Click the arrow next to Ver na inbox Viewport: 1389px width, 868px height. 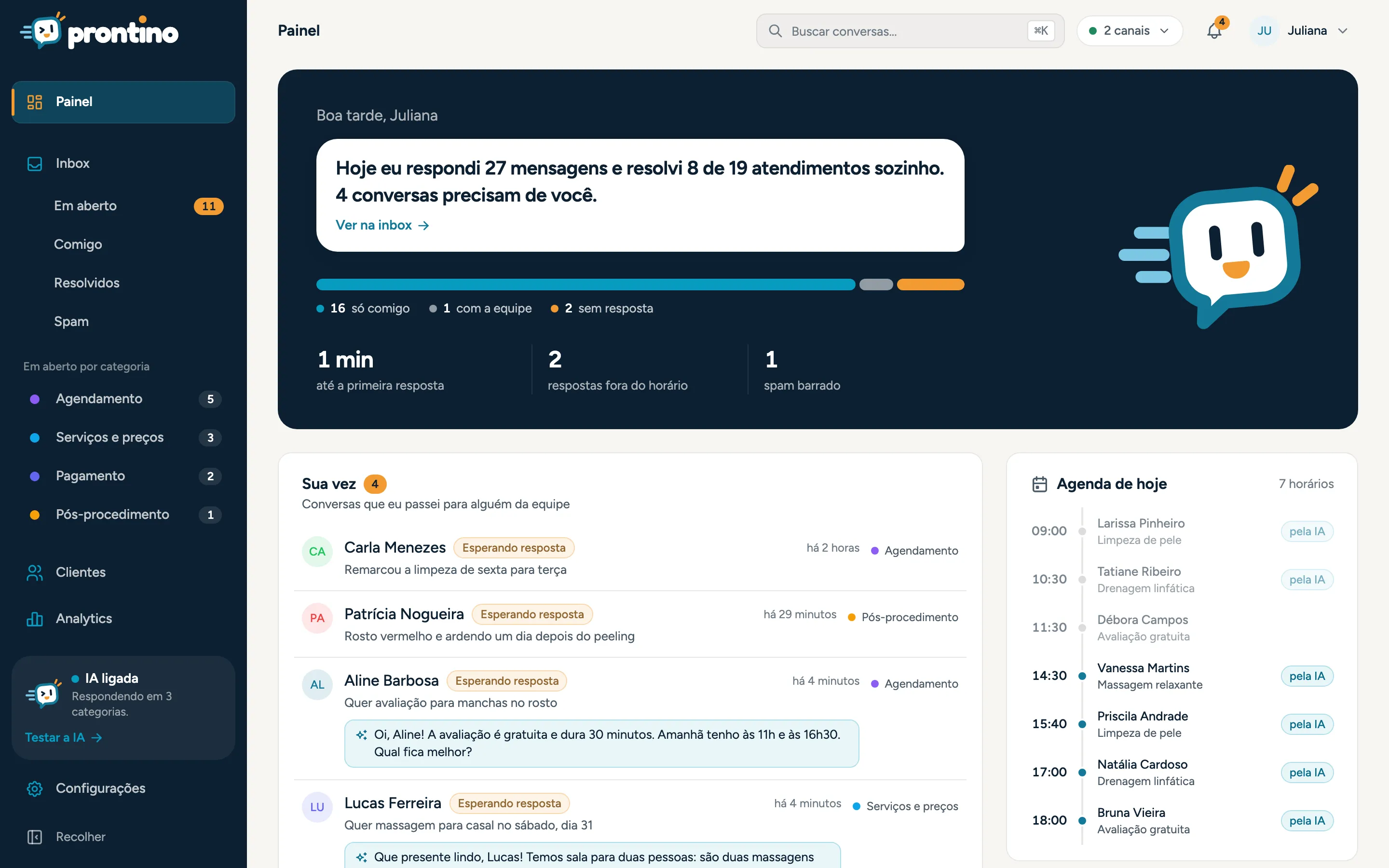(x=423, y=226)
